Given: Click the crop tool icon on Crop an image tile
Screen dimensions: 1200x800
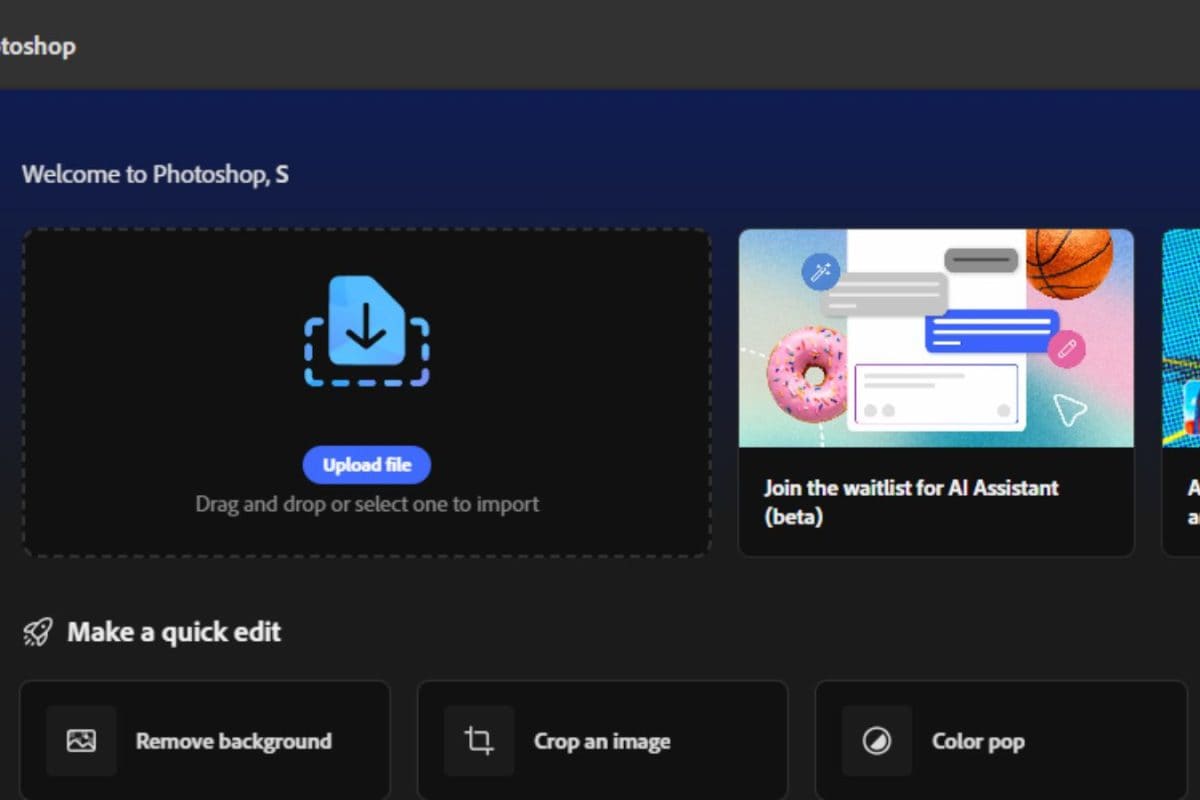Looking at the screenshot, I should [x=478, y=741].
